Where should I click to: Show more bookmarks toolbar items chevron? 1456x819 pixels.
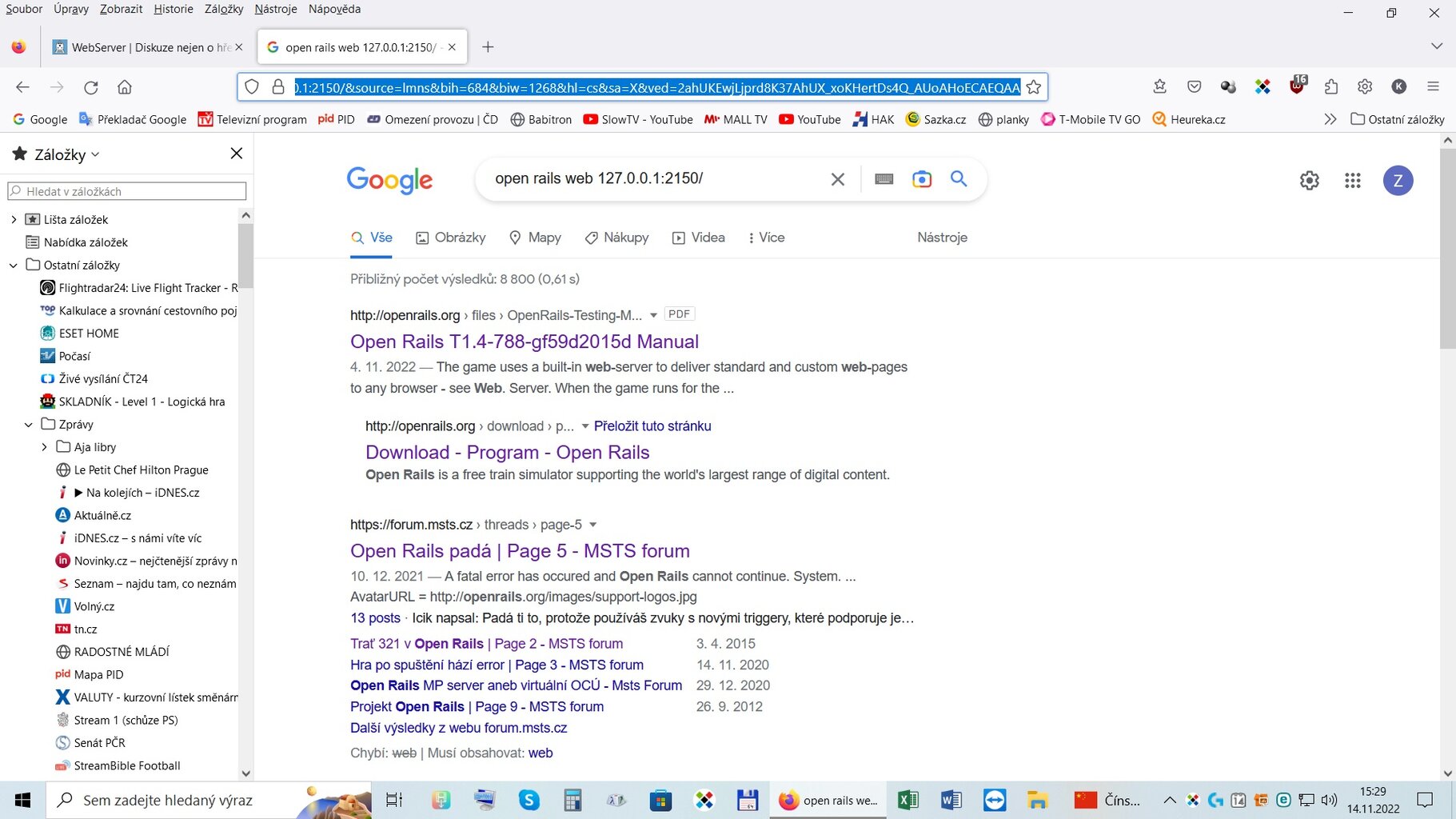pyautogui.click(x=1330, y=119)
